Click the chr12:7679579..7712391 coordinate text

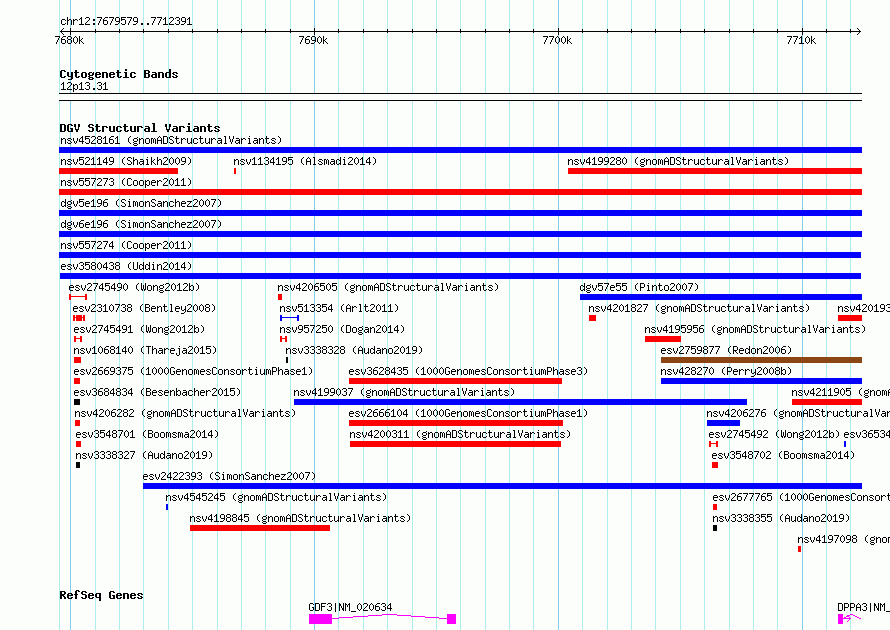pos(126,22)
